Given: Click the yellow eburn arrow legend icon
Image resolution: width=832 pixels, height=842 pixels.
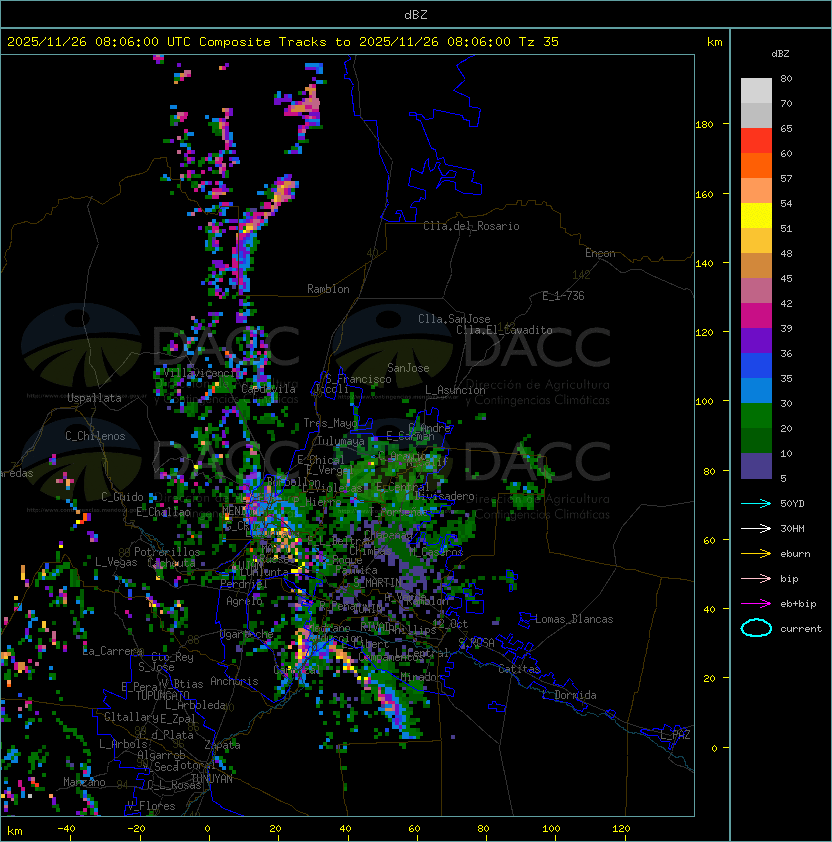Looking at the screenshot, I should point(756,554).
